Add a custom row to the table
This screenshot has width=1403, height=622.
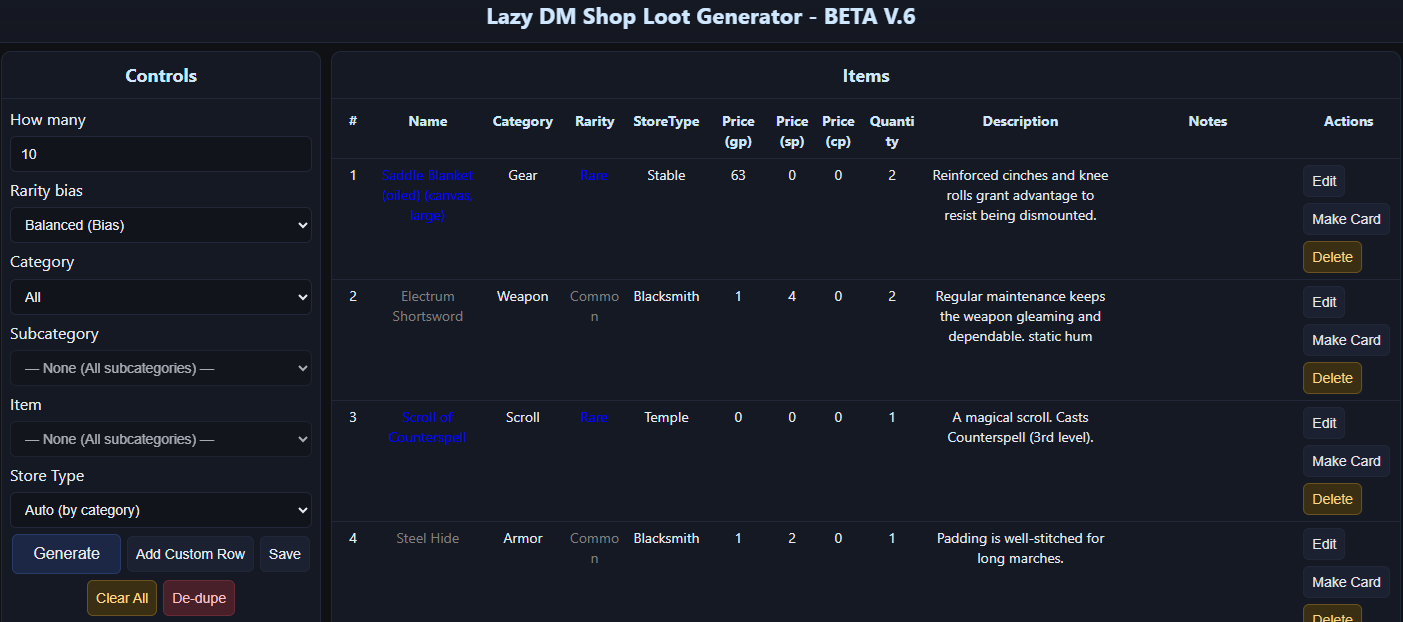tap(189, 553)
